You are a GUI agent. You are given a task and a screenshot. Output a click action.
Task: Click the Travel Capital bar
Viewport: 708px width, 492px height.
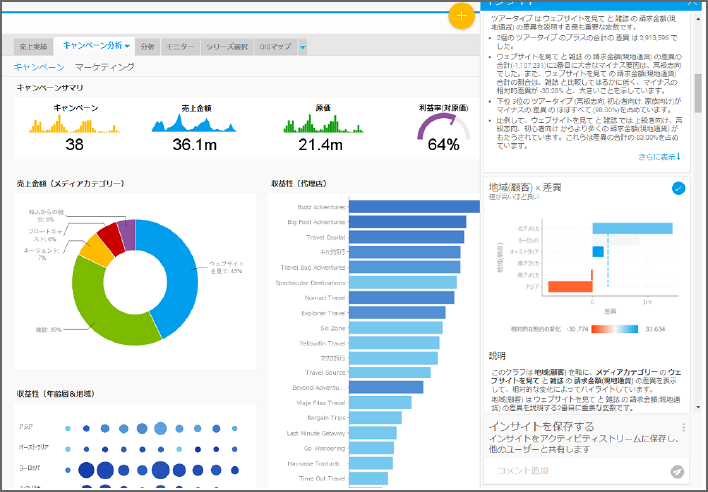tap(406, 237)
